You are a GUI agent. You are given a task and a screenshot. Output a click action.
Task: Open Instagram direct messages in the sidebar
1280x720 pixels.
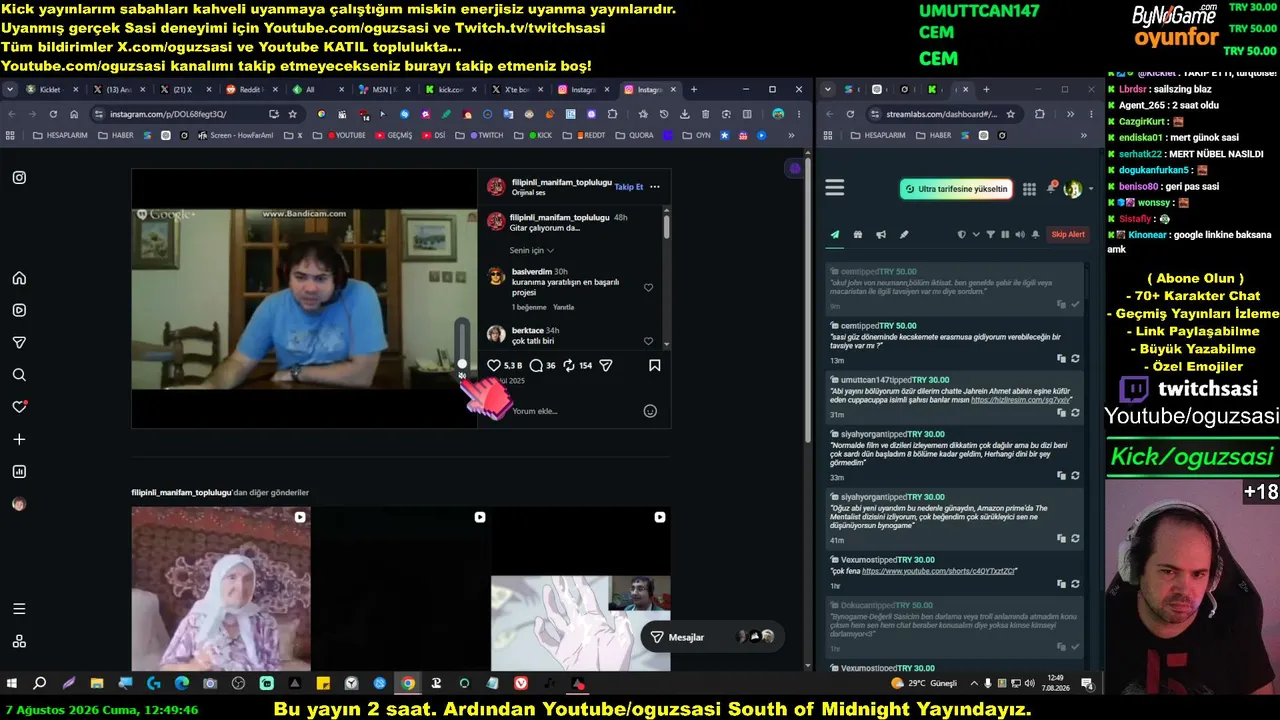coord(19,343)
